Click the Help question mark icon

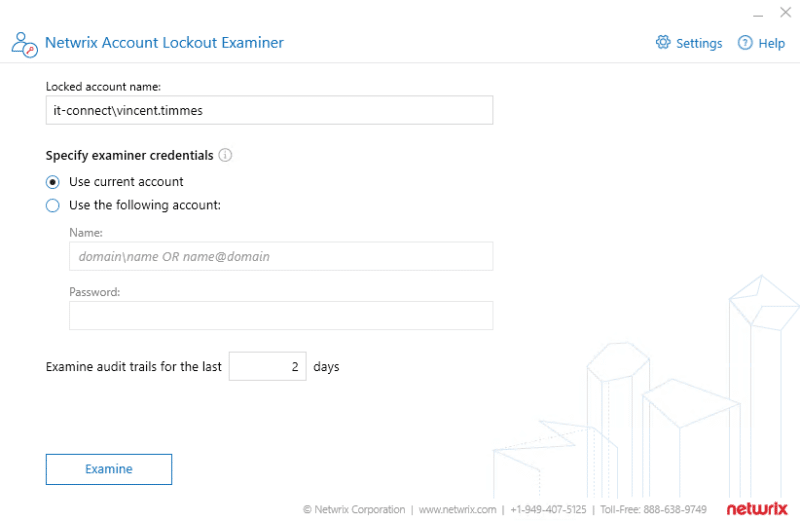pos(745,43)
